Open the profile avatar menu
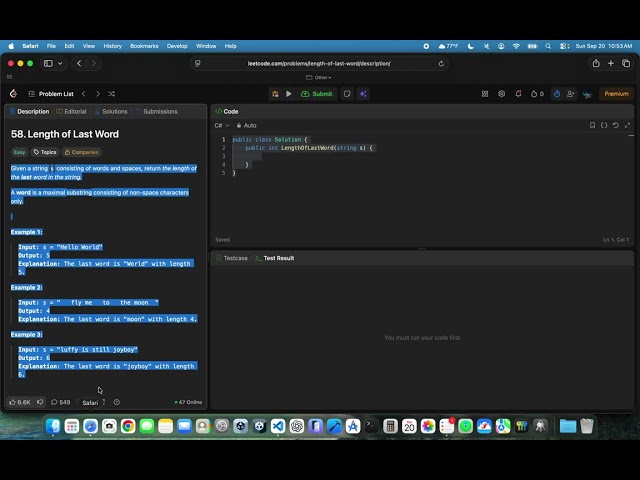 (587, 94)
